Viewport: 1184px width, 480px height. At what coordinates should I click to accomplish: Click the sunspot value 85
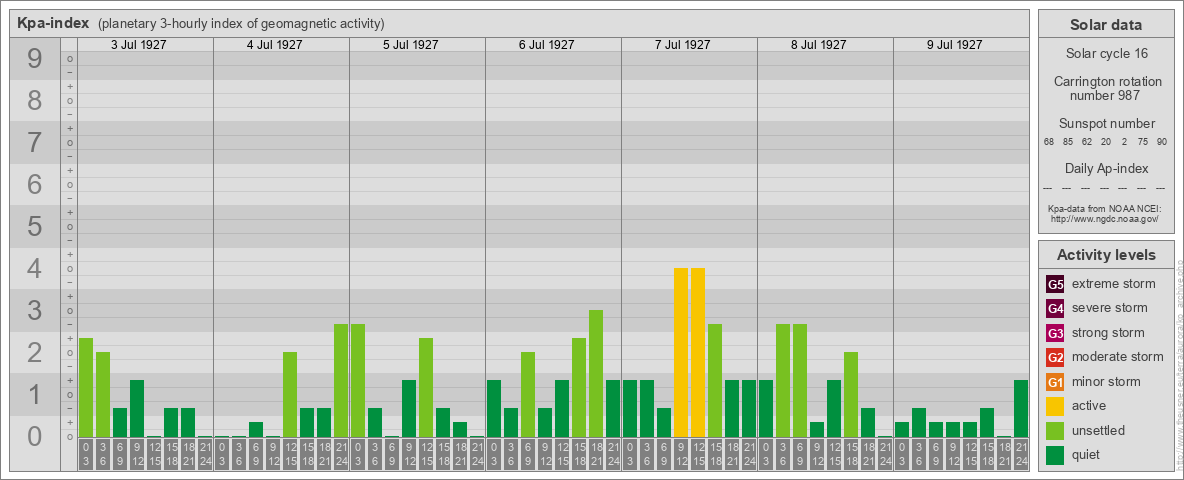tap(1068, 142)
